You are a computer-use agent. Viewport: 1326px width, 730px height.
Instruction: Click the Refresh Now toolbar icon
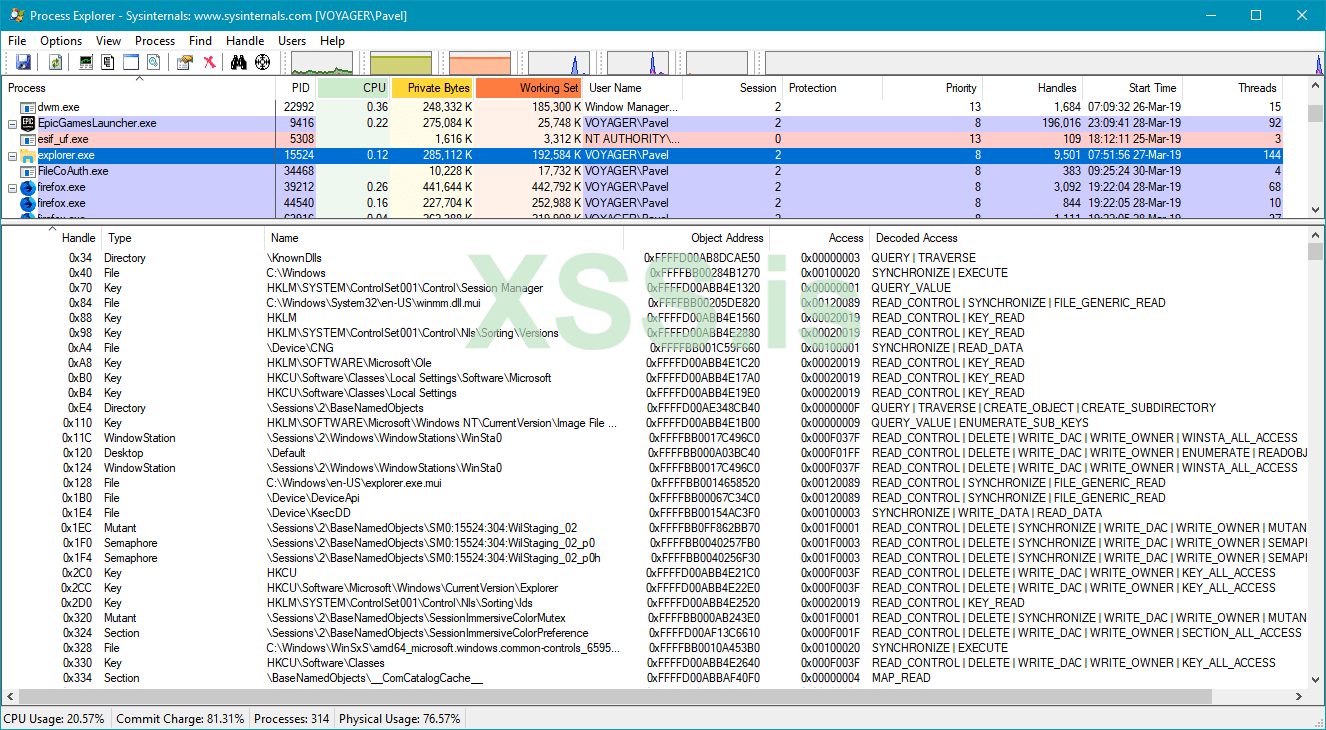(x=56, y=63)
